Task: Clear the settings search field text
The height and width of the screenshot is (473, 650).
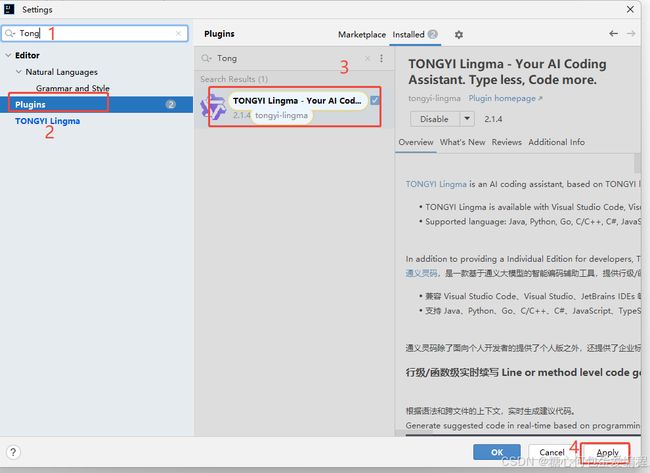Action: pos(178,34)
